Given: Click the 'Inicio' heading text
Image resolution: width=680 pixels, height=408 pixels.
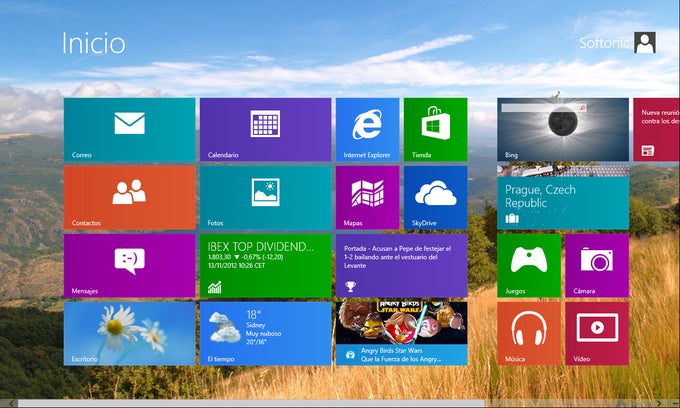Looking at the screenshot, I should [94, 43].
